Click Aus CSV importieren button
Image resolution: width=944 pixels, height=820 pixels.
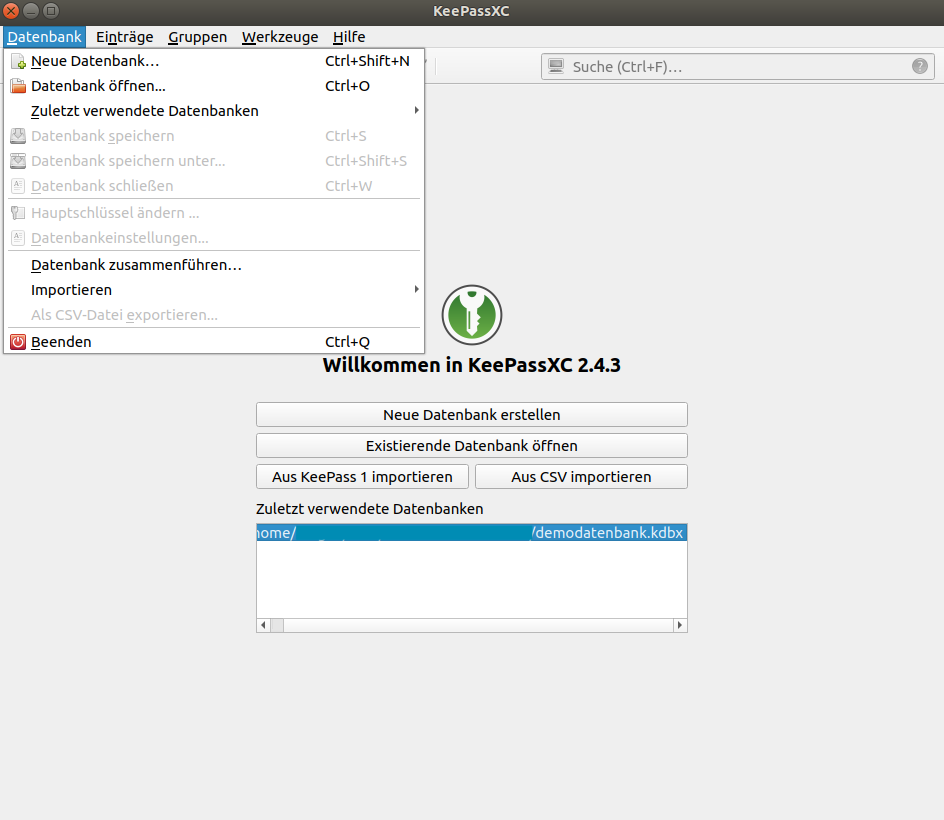click(581, 477)
